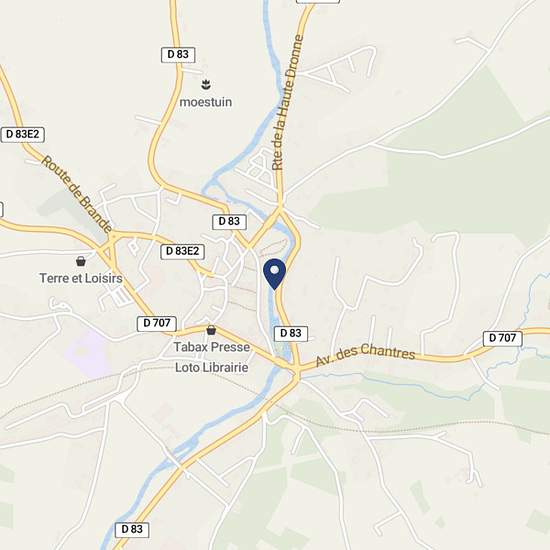
Task: Open the Terre et Loisirs label
Action: (81, 278)
